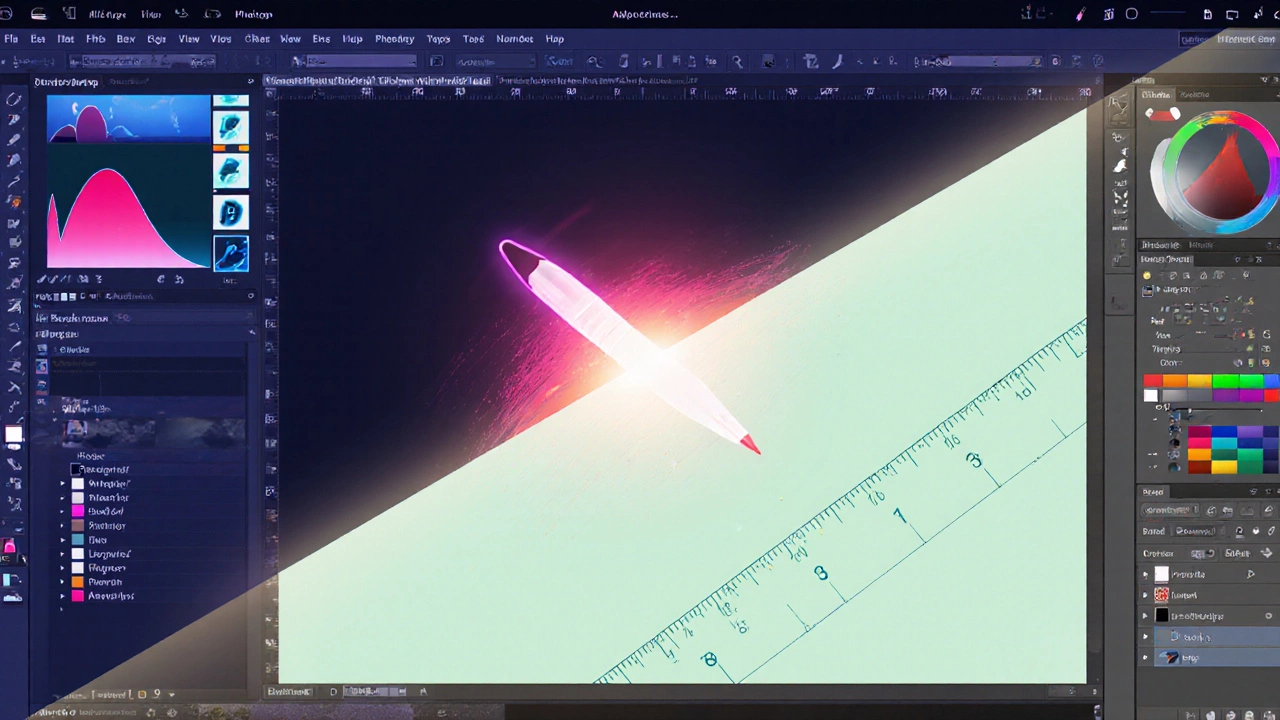Open the rightmost Hap menu in the menu bar
The image size is (1280, 720).
[554, 39]
